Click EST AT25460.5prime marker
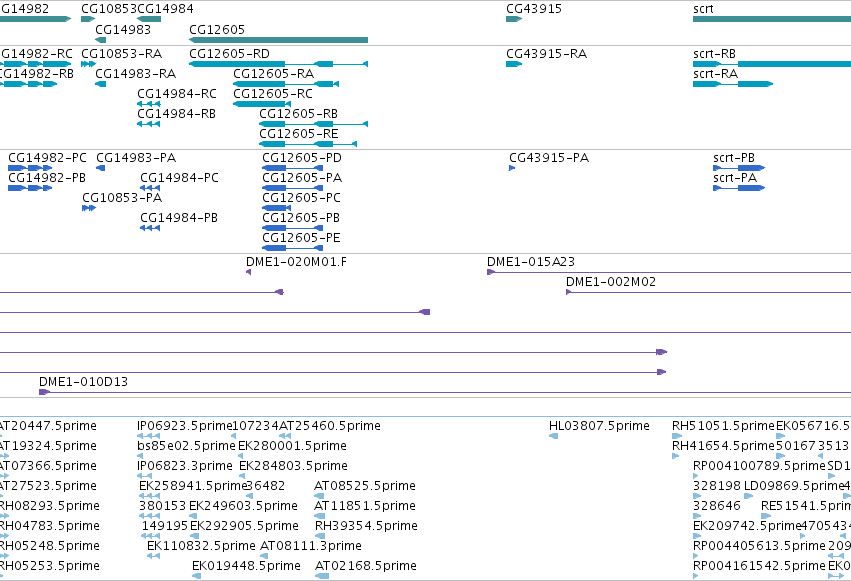 (285, 436)
